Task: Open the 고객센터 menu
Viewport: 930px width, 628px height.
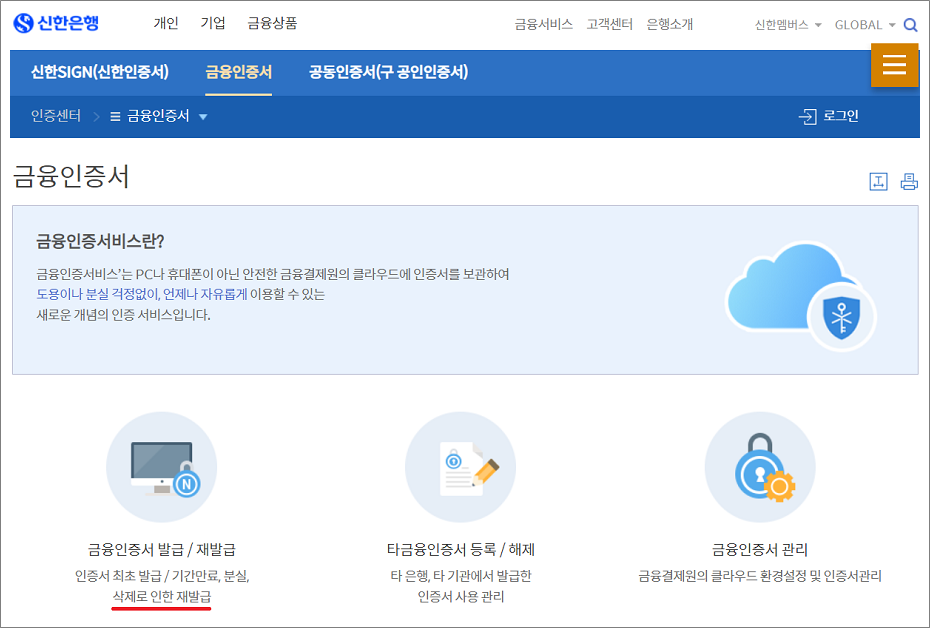Action: 610,24
